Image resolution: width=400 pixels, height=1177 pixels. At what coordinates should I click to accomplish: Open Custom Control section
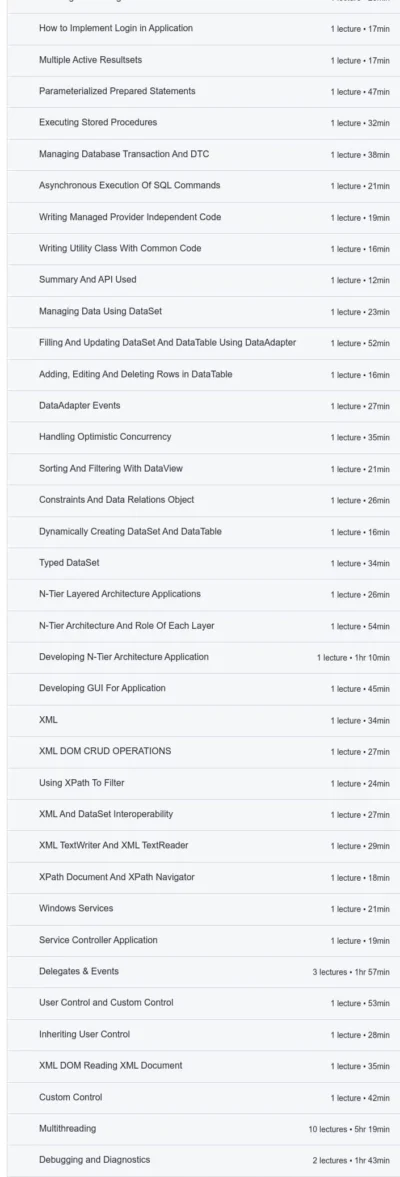tap(203, 1097)
